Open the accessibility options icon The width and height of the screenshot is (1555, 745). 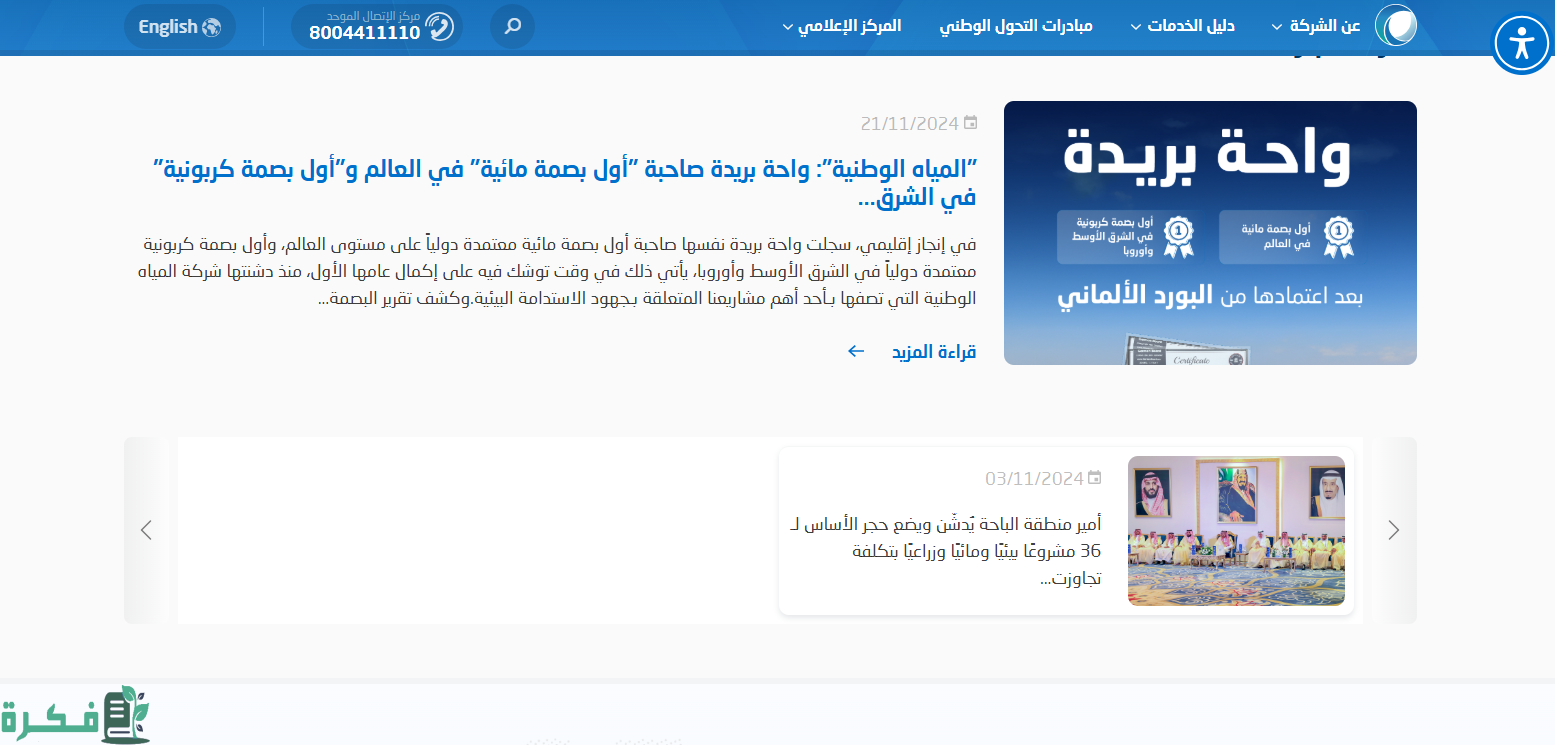click(x=1521, y=43)
